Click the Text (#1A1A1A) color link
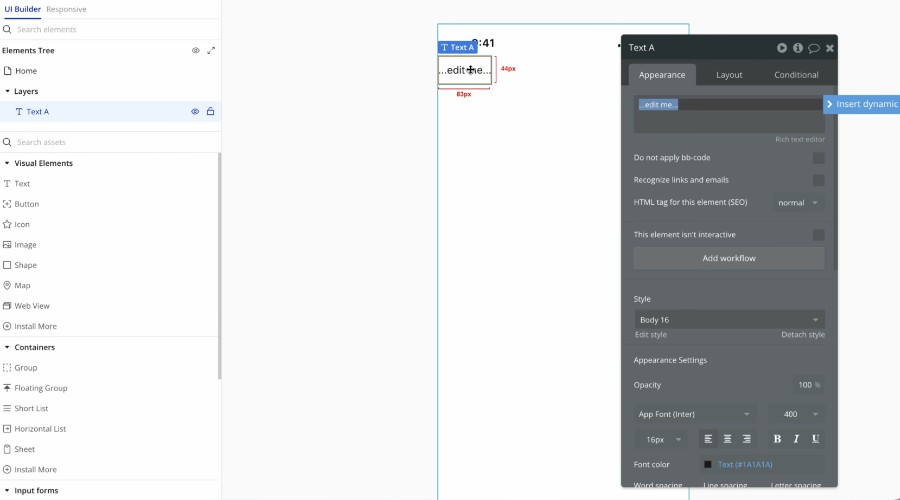This screenshot has height=500, width=900. (745, 464)
